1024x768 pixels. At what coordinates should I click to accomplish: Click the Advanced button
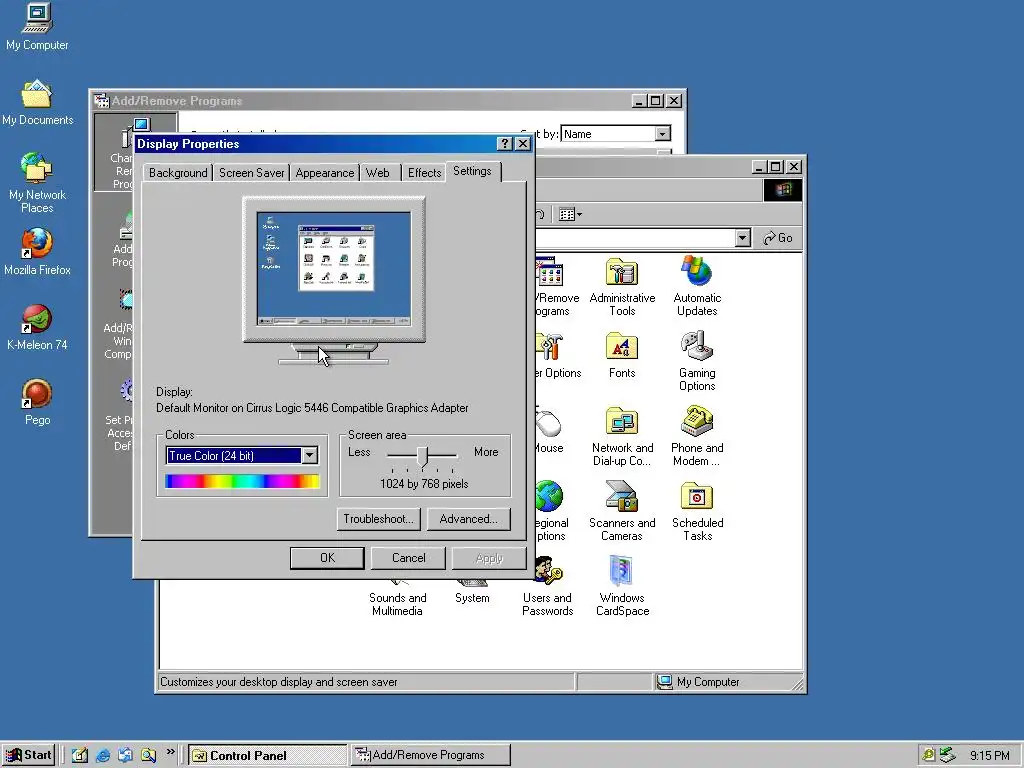pyautogui.click(x=468, y=519)
